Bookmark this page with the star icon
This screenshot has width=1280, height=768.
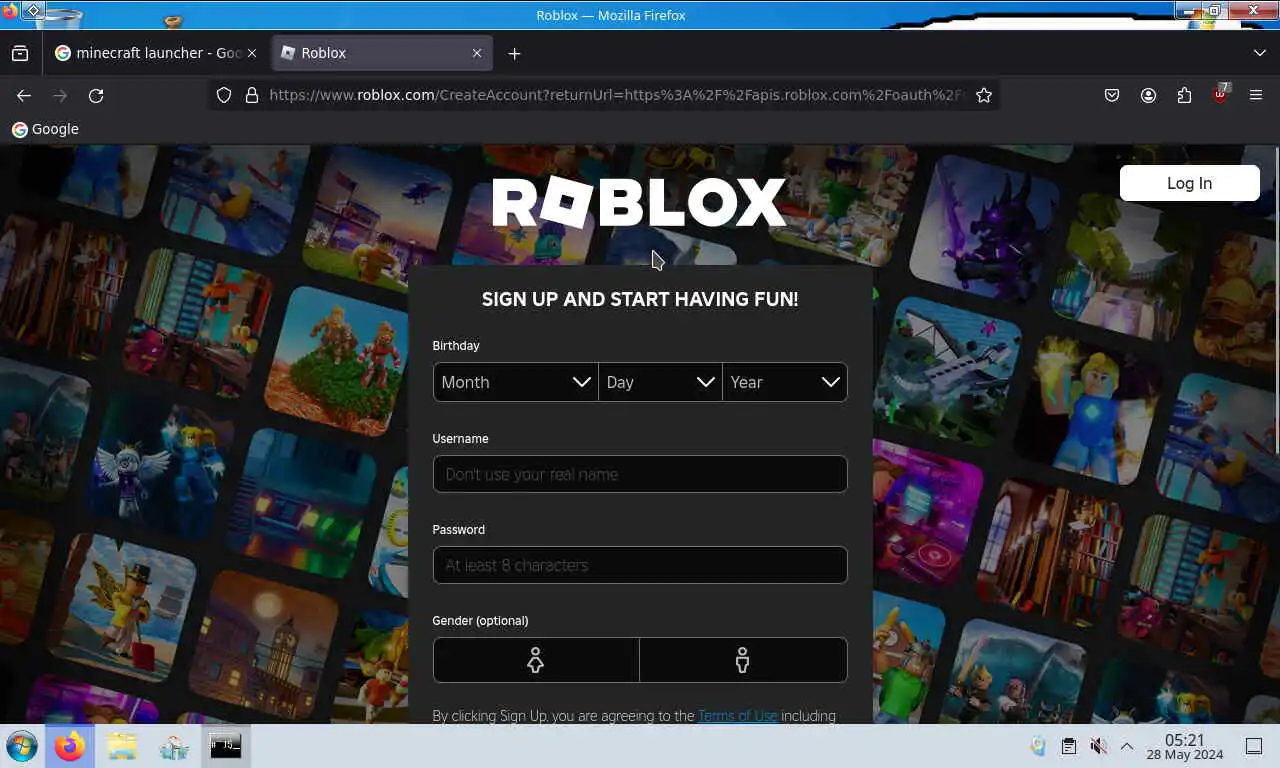point(984,95)
